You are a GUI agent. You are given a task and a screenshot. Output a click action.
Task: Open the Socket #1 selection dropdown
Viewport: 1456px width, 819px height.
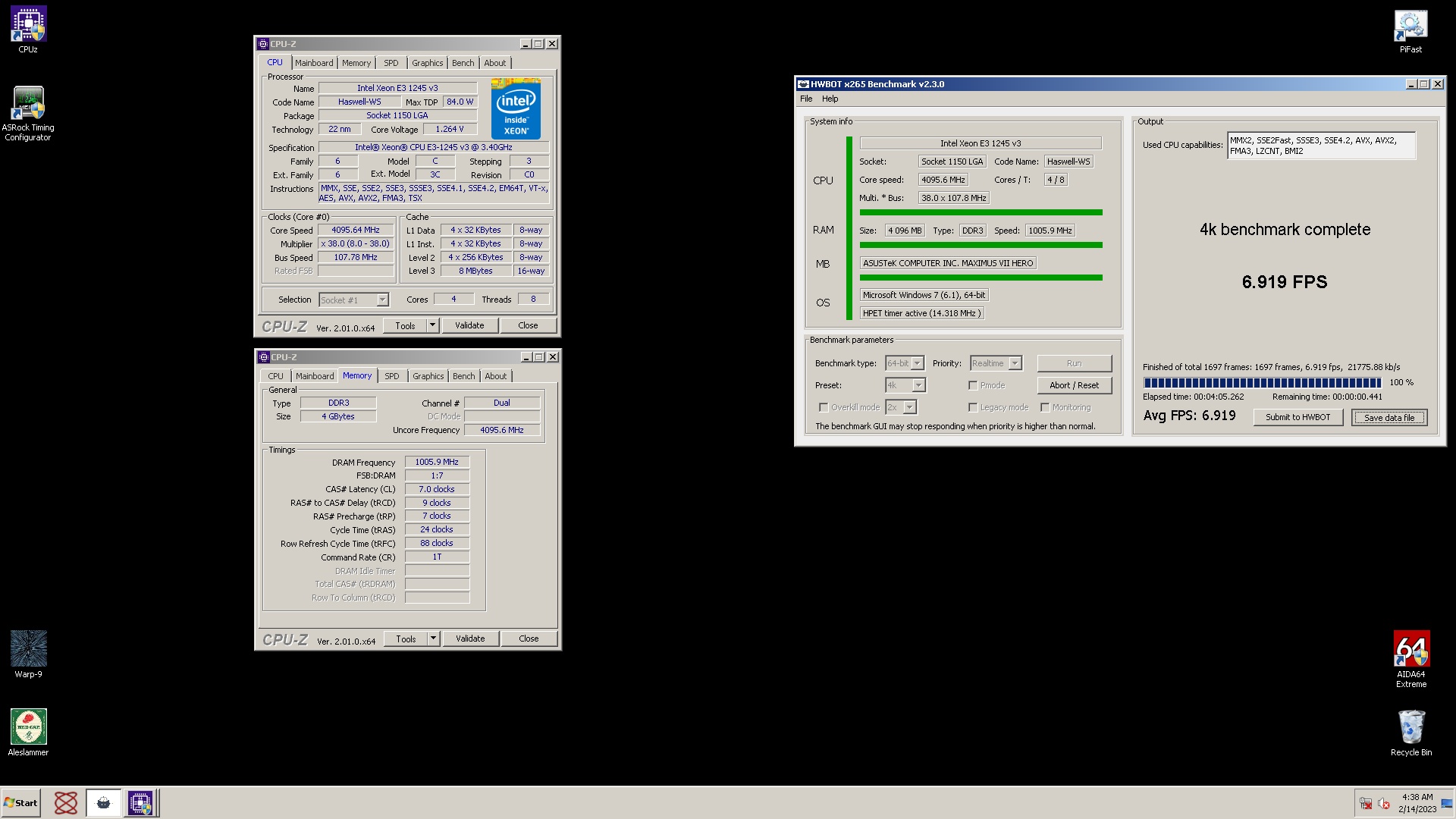pos(353,300)
